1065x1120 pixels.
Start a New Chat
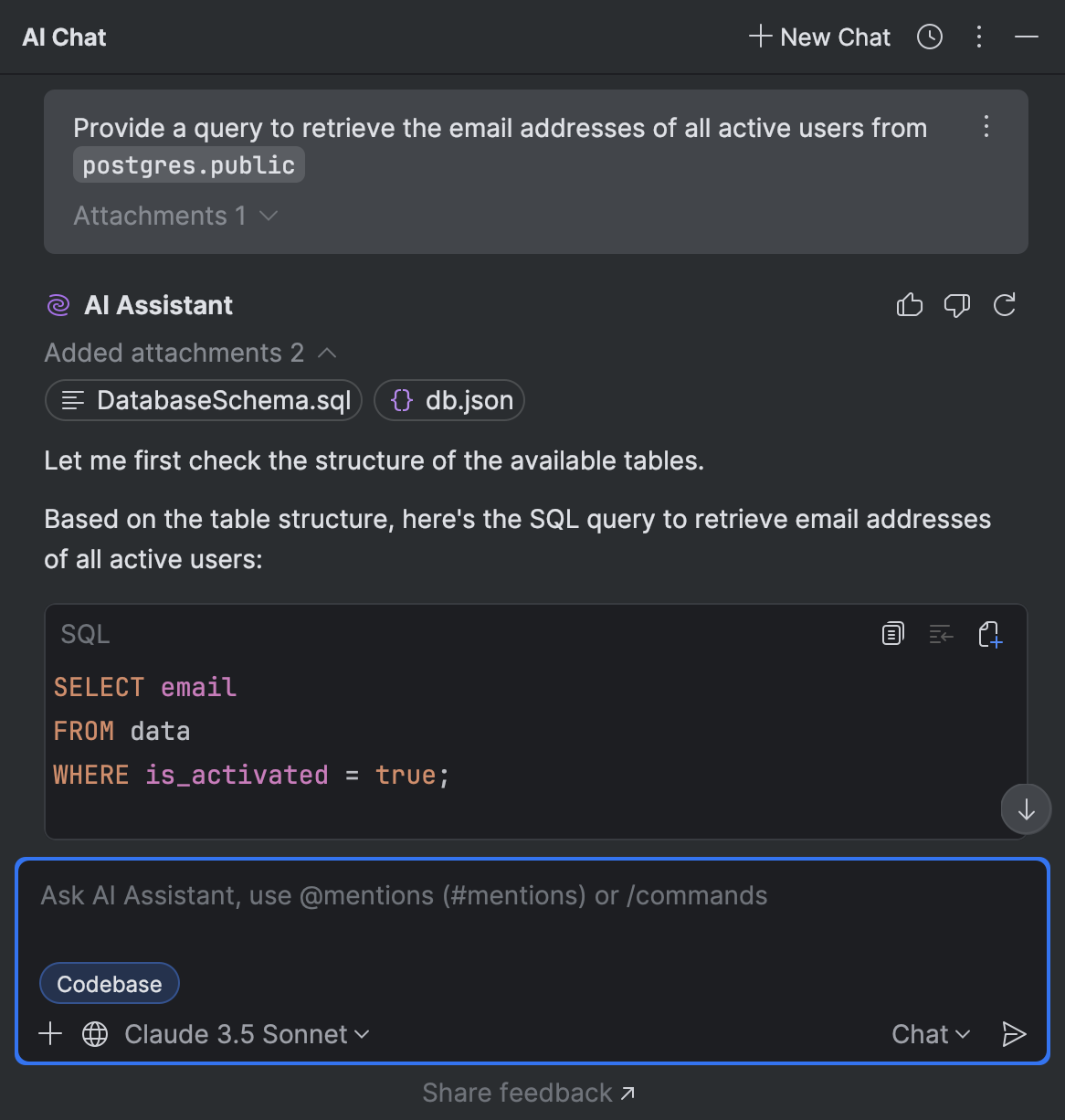point(817,37)
